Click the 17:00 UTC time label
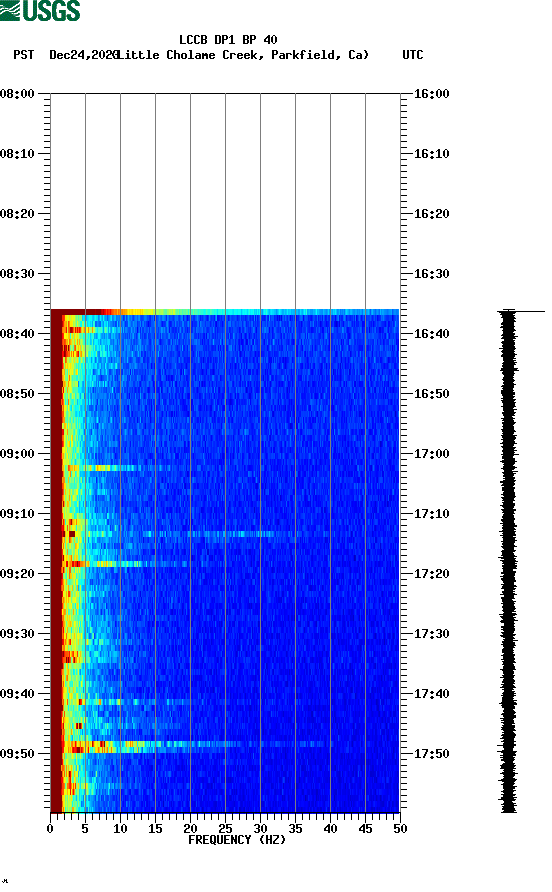The image size is (552, 892). (431, 454)
